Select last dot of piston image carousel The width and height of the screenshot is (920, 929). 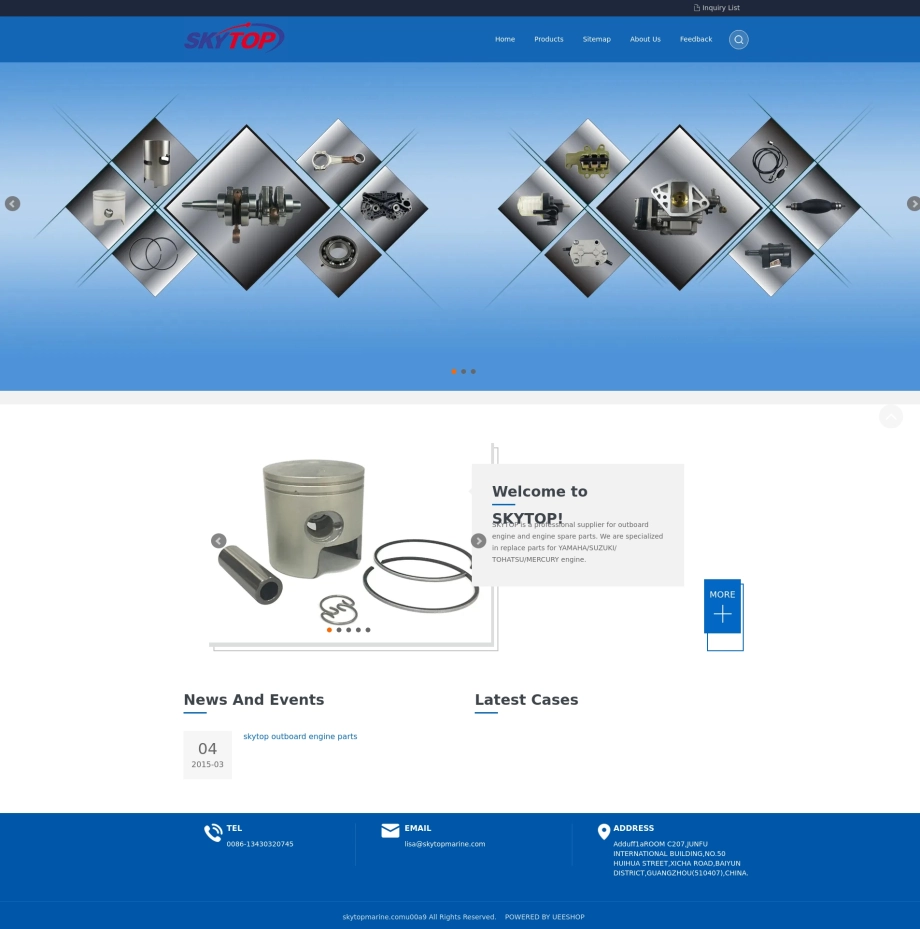coord(368,630)
